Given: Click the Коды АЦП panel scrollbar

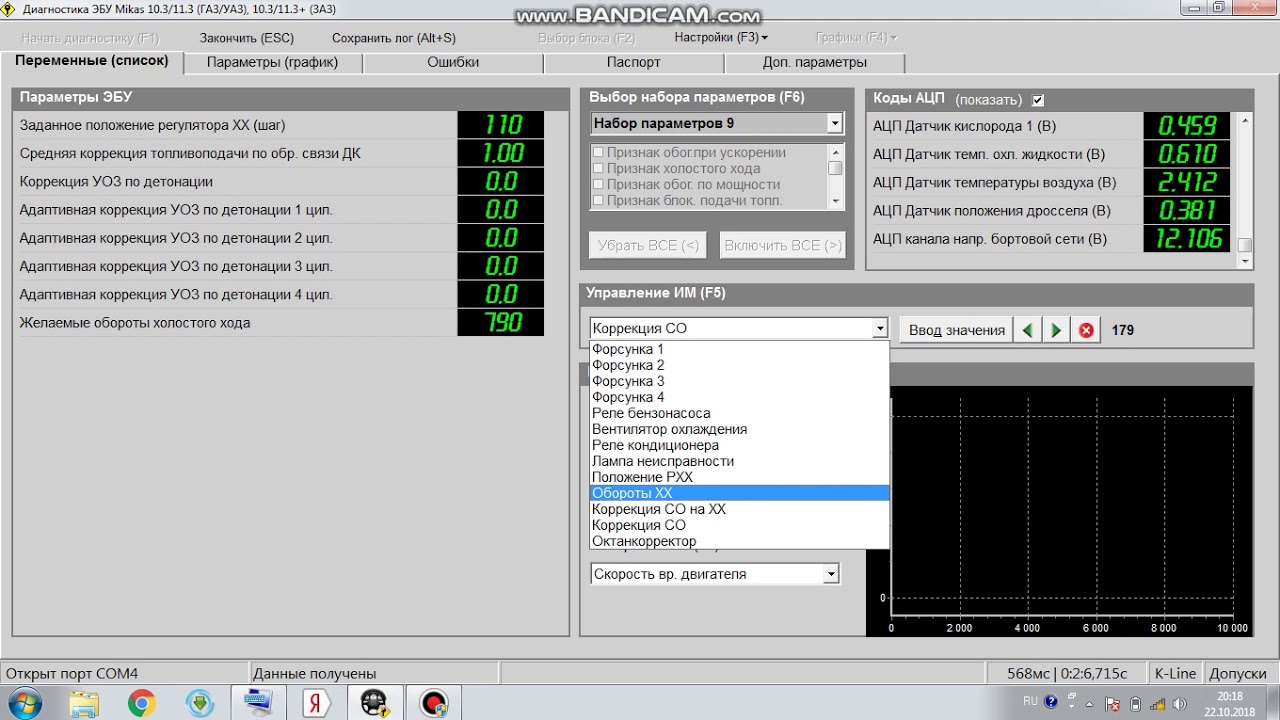Looking at the screenshot, I should click(x=1245, y=190).
